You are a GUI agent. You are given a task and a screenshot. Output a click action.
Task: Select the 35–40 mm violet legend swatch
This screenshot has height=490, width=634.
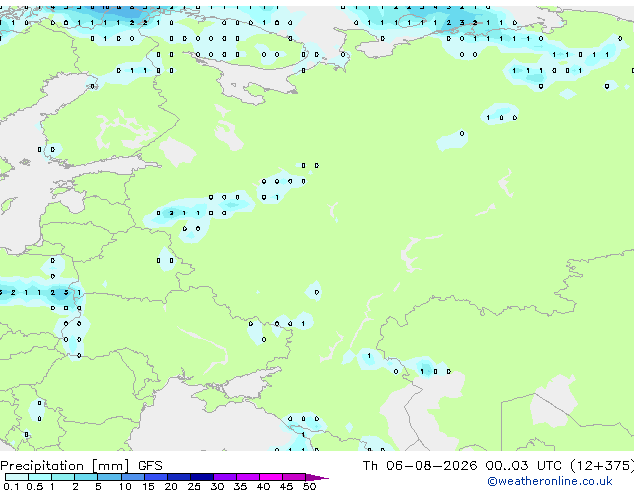coord(248,477)
